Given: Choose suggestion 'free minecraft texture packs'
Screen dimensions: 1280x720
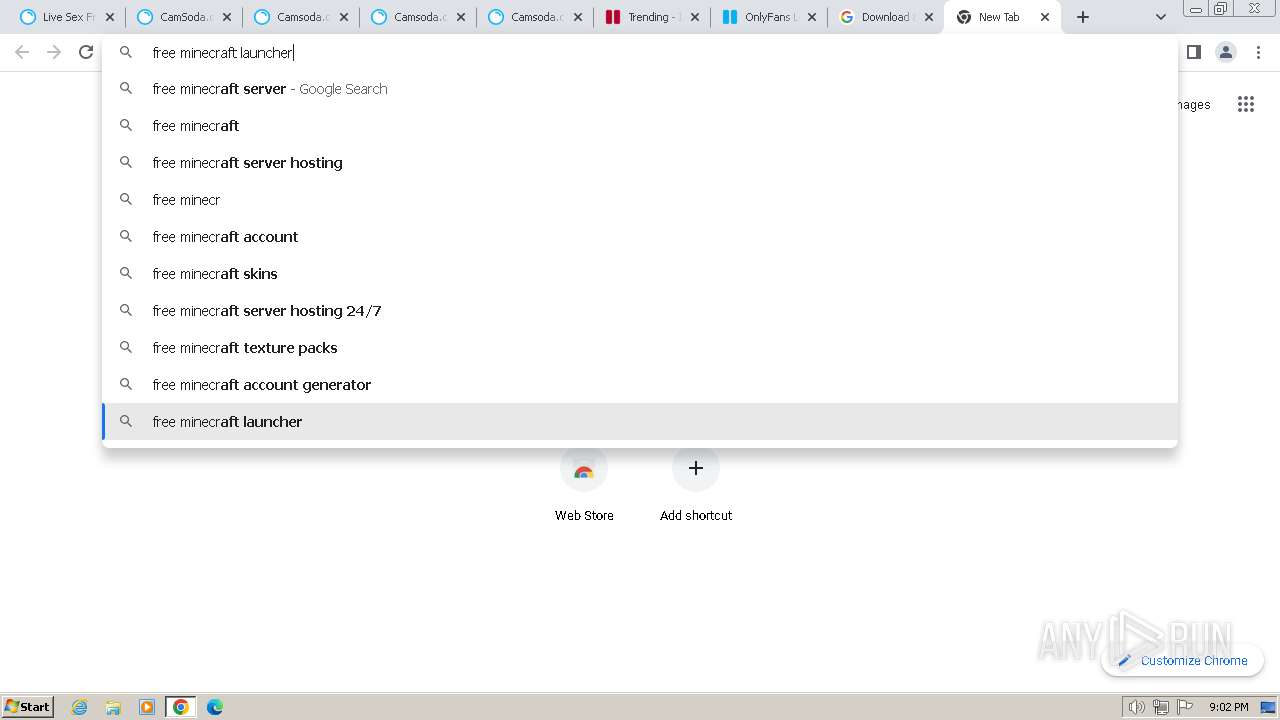Looking at the screenshot, I should pyautogui.click(x=640, y=348).
